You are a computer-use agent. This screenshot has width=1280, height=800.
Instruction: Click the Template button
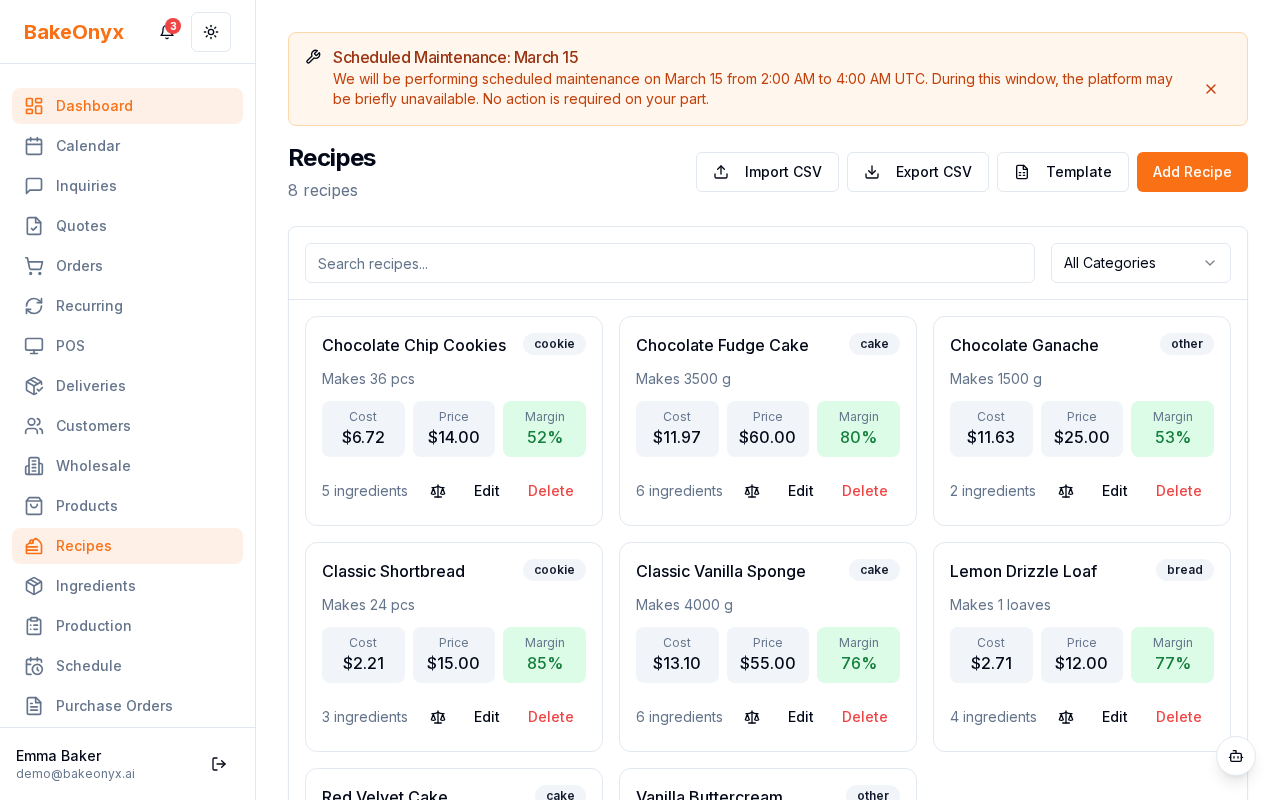1062,172
